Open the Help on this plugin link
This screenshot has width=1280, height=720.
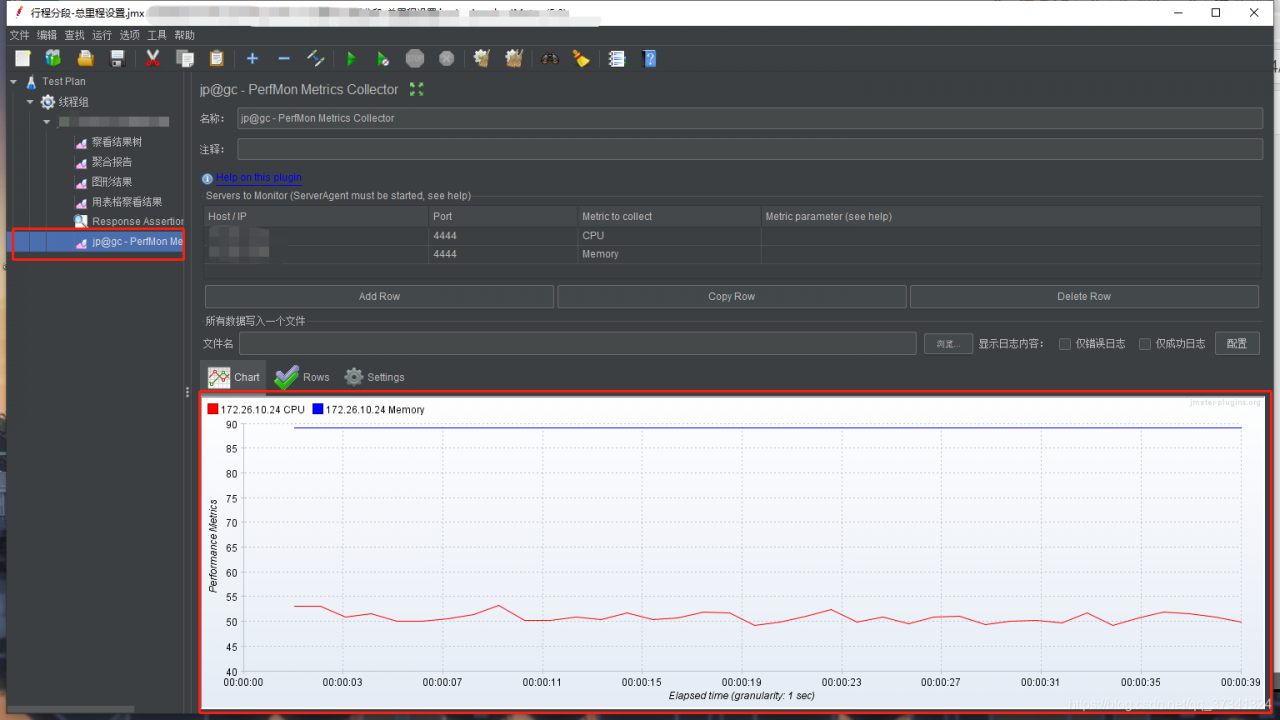pyautogui.click(x=258, y=178)
